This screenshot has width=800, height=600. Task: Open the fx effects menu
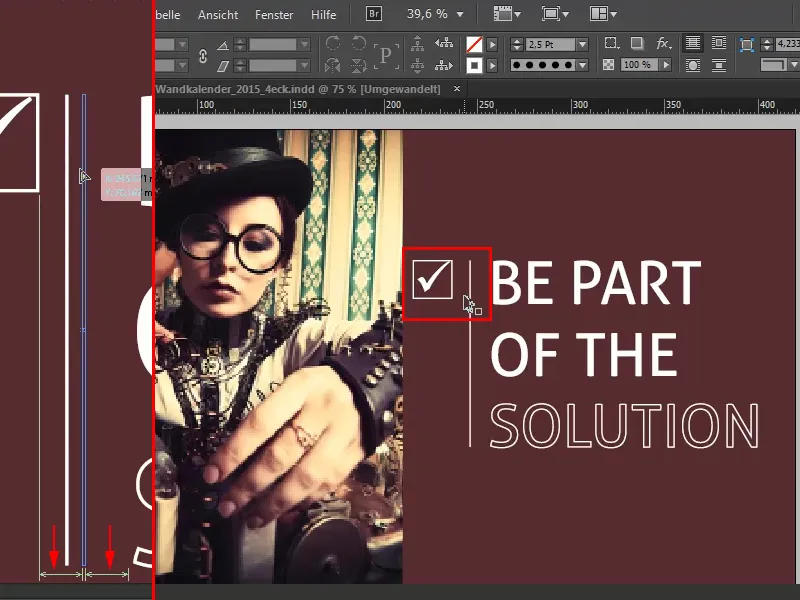(663, 43)
